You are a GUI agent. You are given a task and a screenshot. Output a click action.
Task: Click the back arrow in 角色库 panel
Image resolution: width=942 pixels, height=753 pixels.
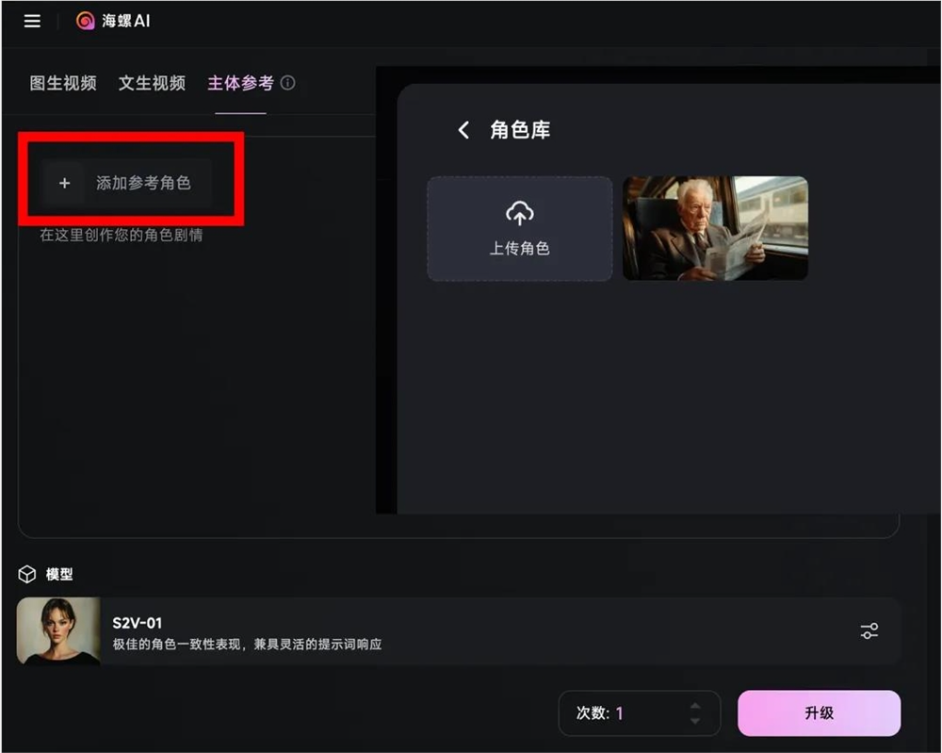point(463,130)
